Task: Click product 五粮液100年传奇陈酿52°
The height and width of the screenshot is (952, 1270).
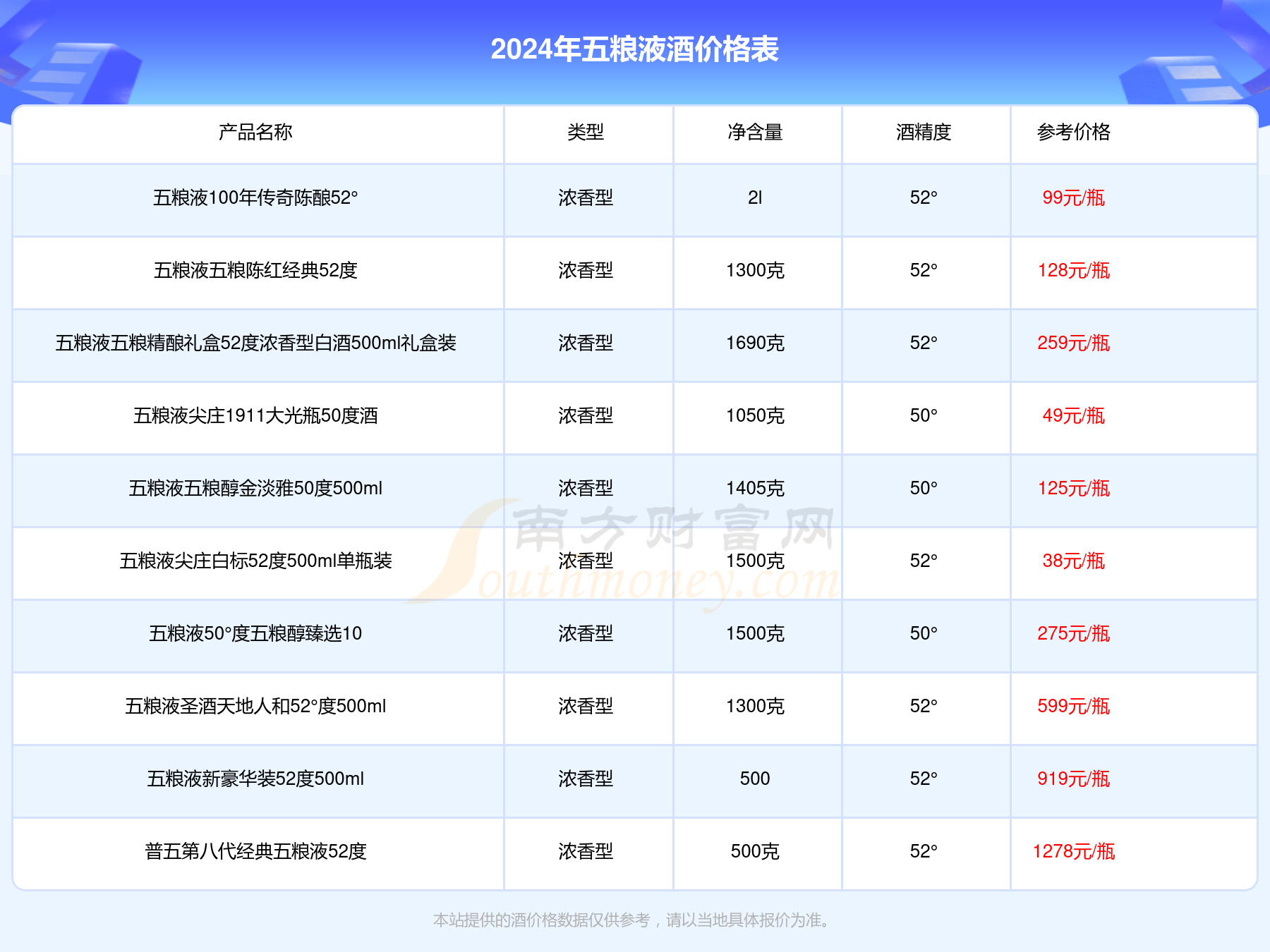Action: coord(255,197)
